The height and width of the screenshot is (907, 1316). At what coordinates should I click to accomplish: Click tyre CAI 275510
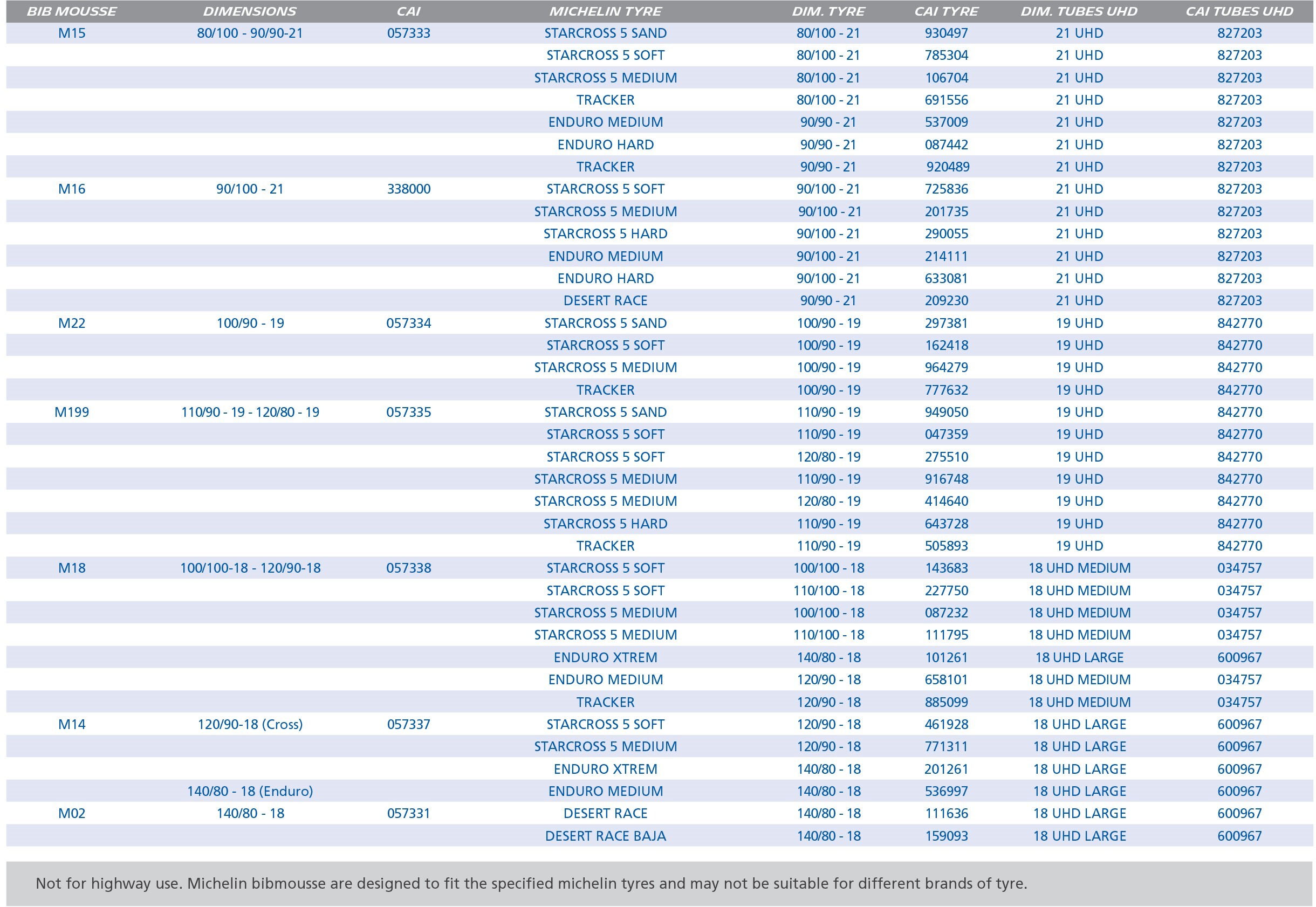click(x=946, y=456)
